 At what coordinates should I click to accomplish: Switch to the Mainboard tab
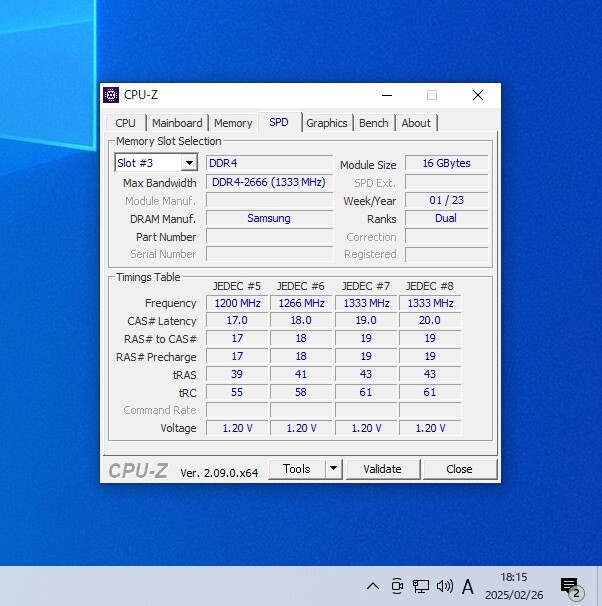177,123
